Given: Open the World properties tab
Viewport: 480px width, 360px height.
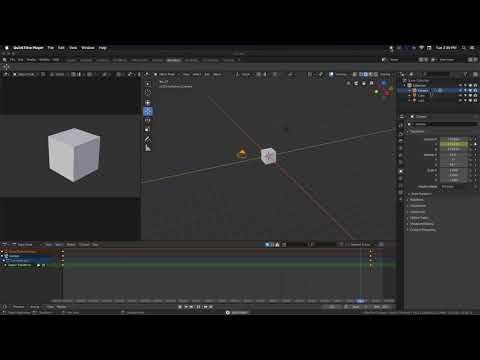Looking at the screenshot, I should tap(401, 163).
